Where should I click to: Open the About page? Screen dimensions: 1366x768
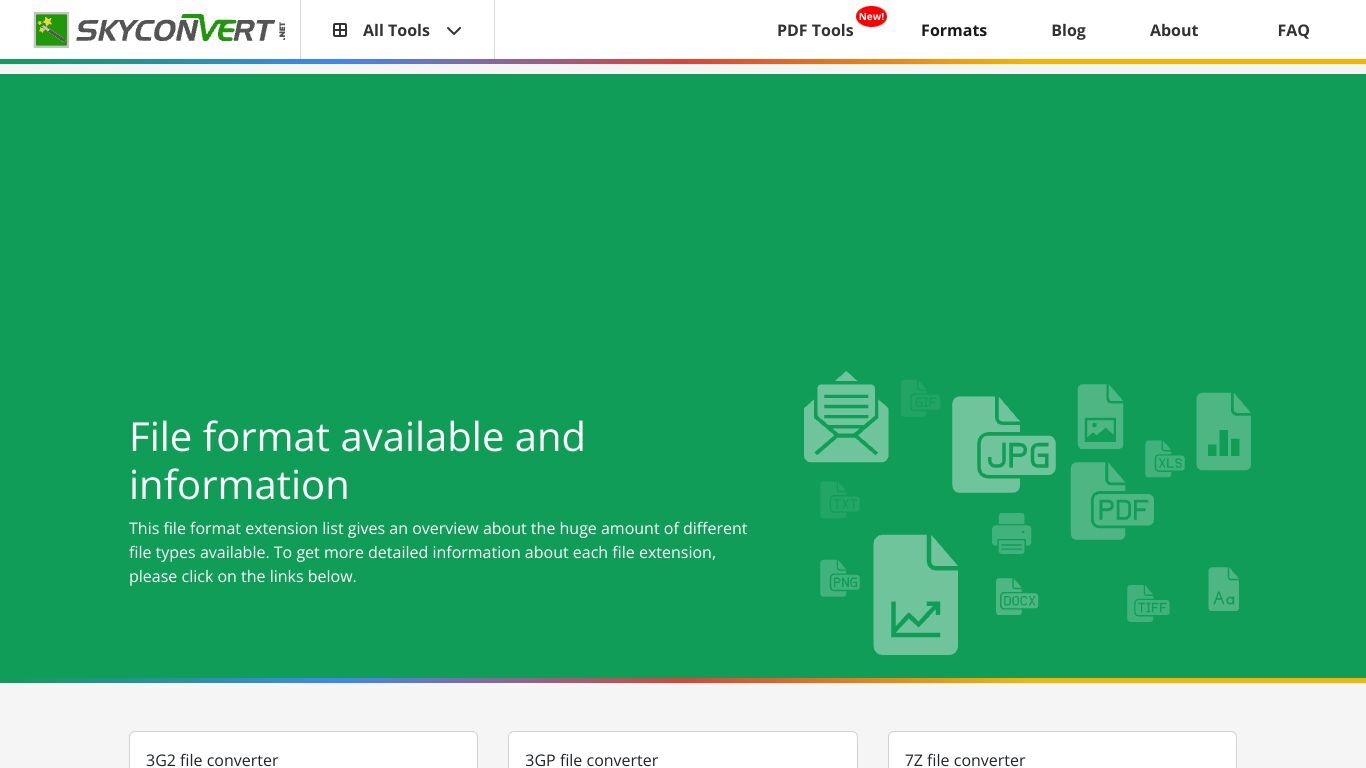tap(1174, 30)
